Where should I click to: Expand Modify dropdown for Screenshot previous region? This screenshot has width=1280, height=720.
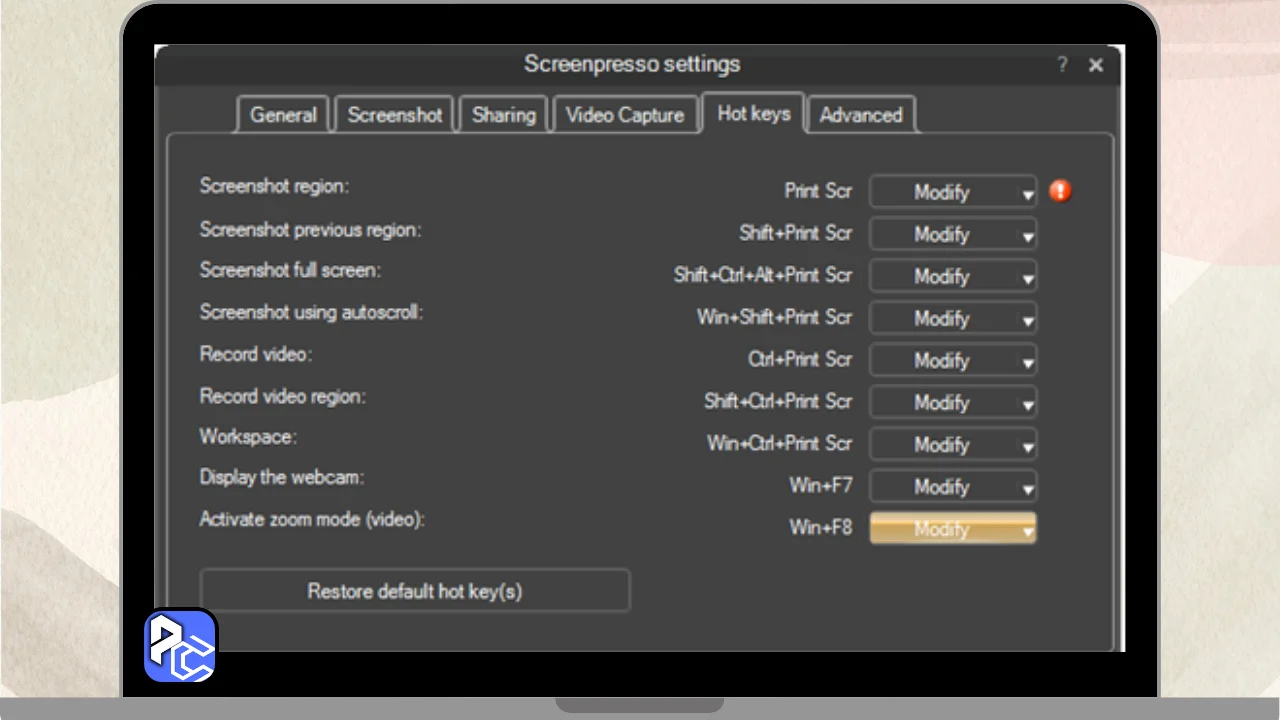952,234
